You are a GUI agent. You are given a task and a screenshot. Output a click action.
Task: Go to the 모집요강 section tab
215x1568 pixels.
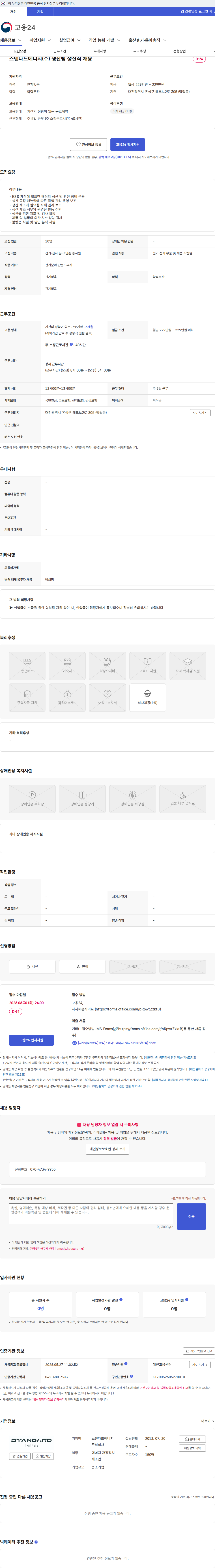tap(20, 51)
